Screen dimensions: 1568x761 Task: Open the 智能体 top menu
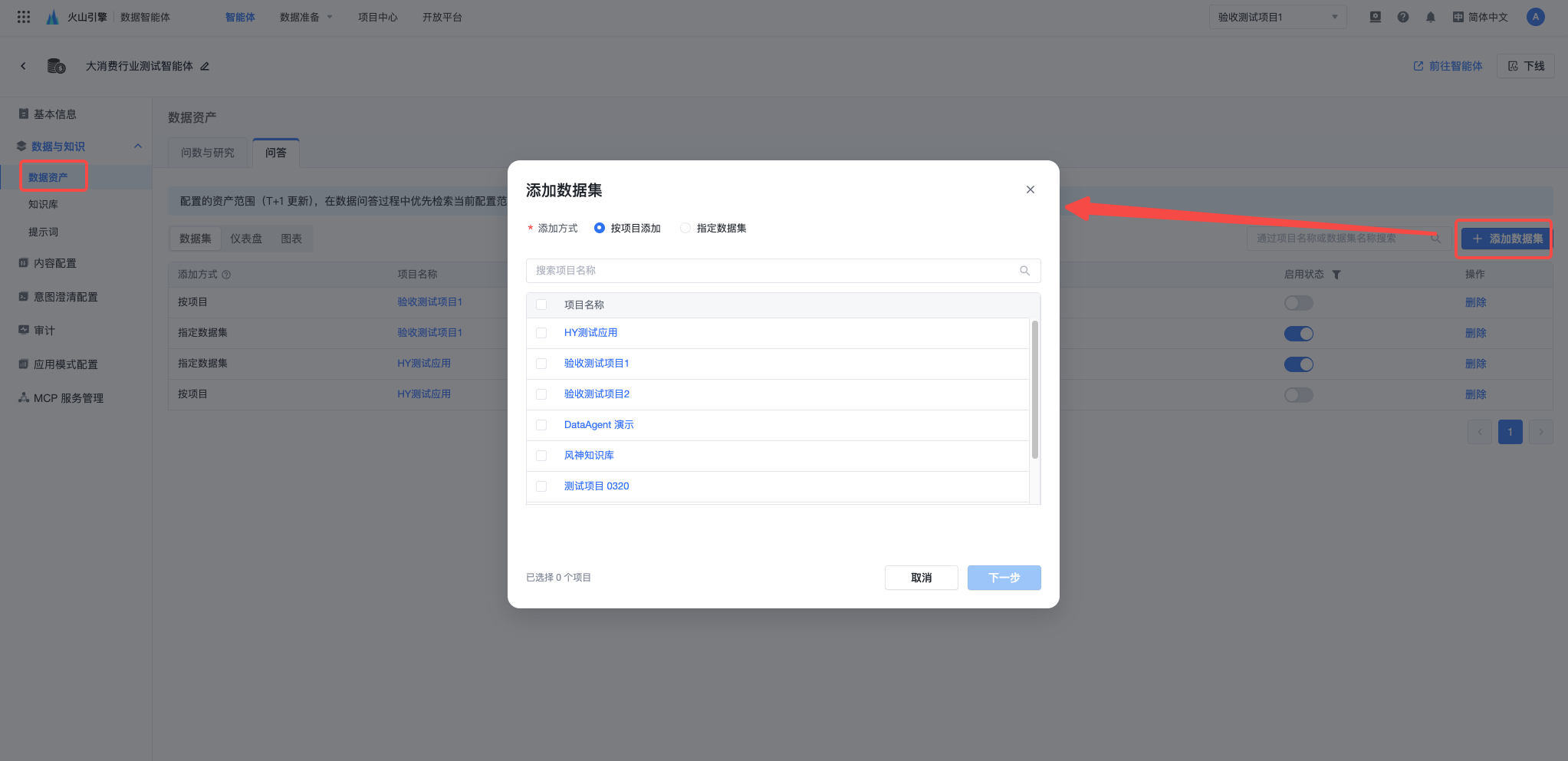240,17
